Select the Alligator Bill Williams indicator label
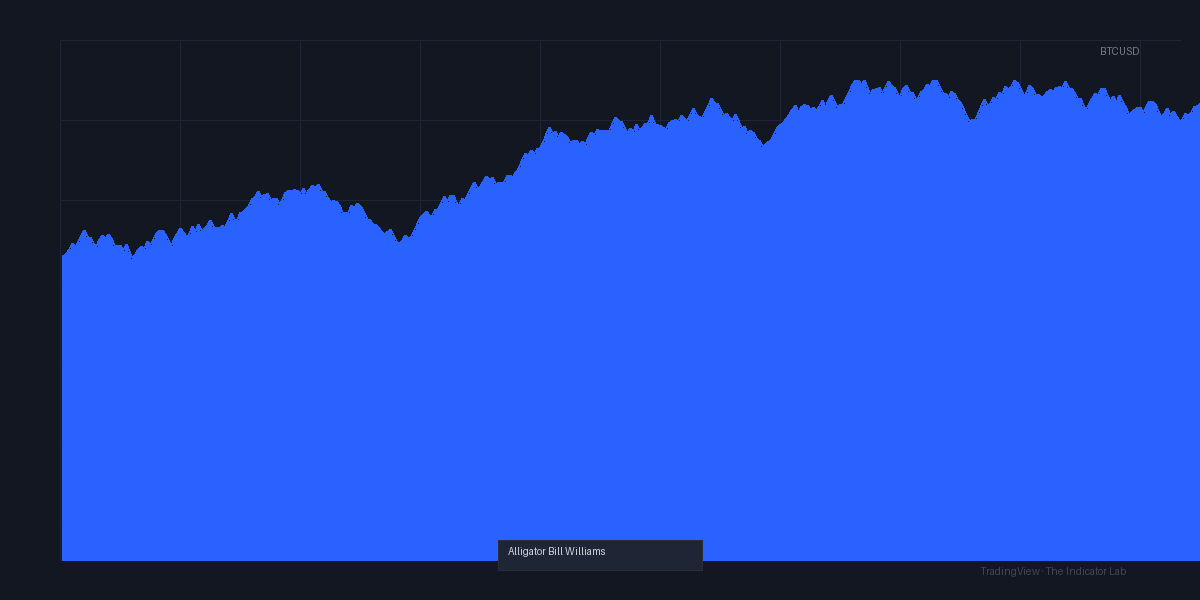This screenshot has width=1200, height=600. (556, 552)
